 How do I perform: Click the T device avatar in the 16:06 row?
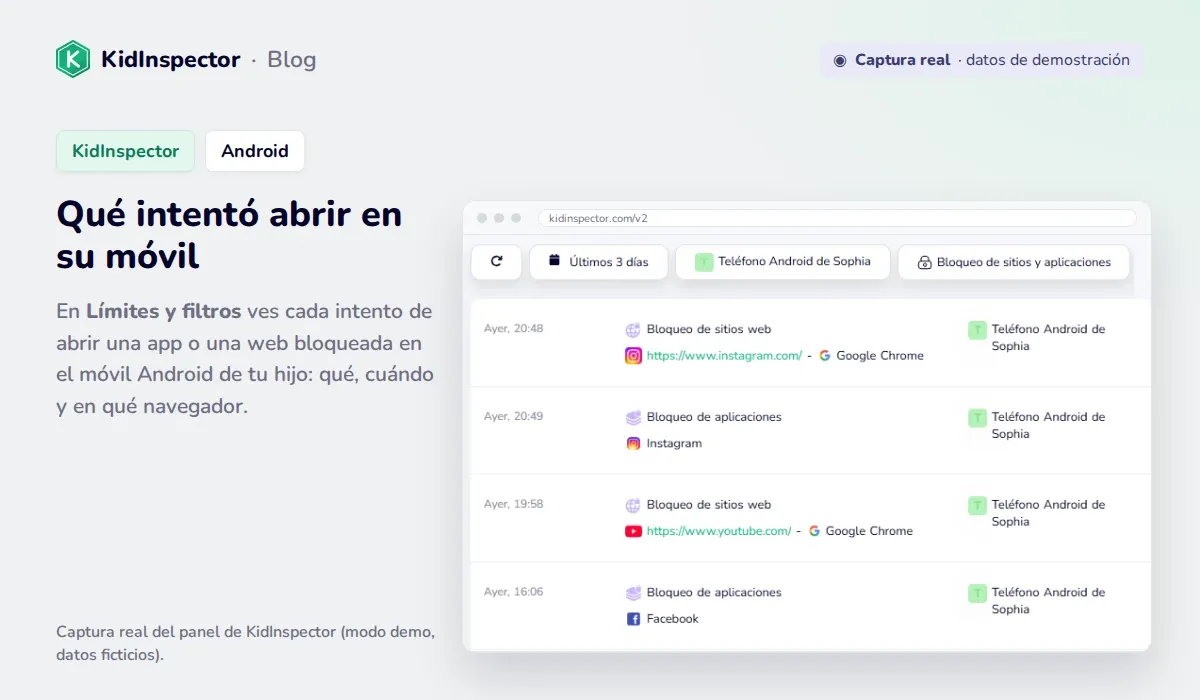pos(977,594)
